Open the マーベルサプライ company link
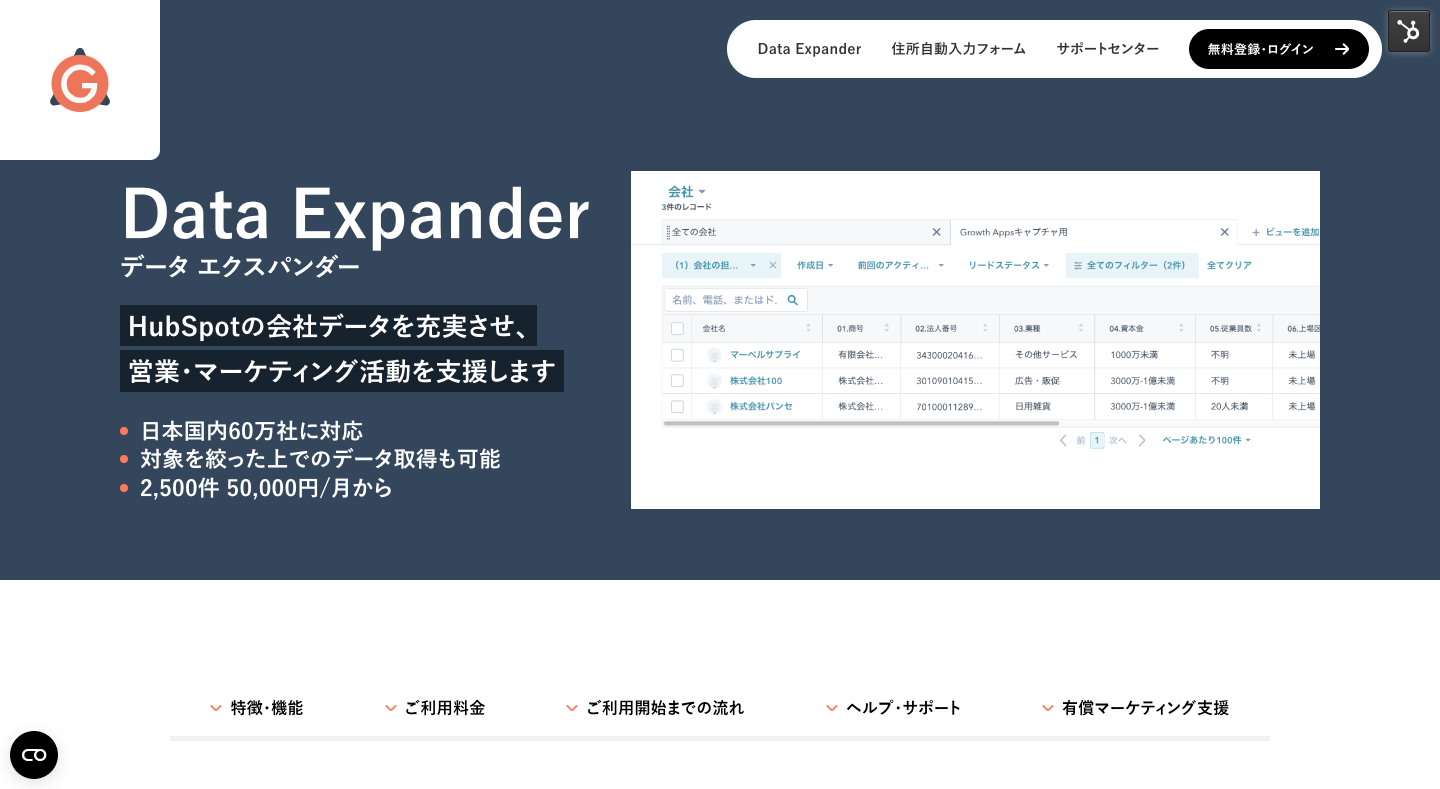1440x789 pixels. tap(765, 355)
